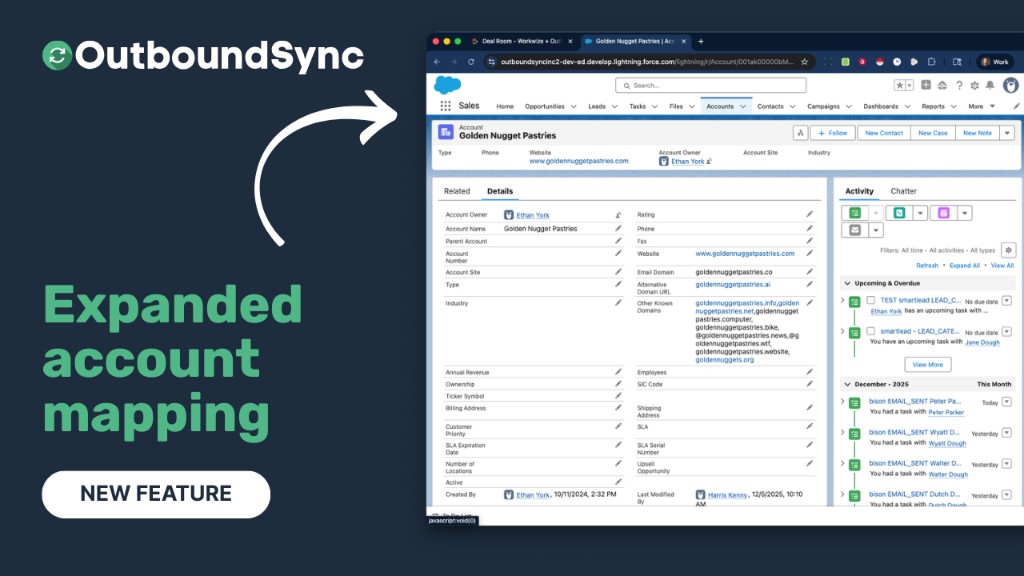1024x576 pixels.
Task: Mark the smartlead LEAD_CATE task checkbox
Action: [871, 330]
